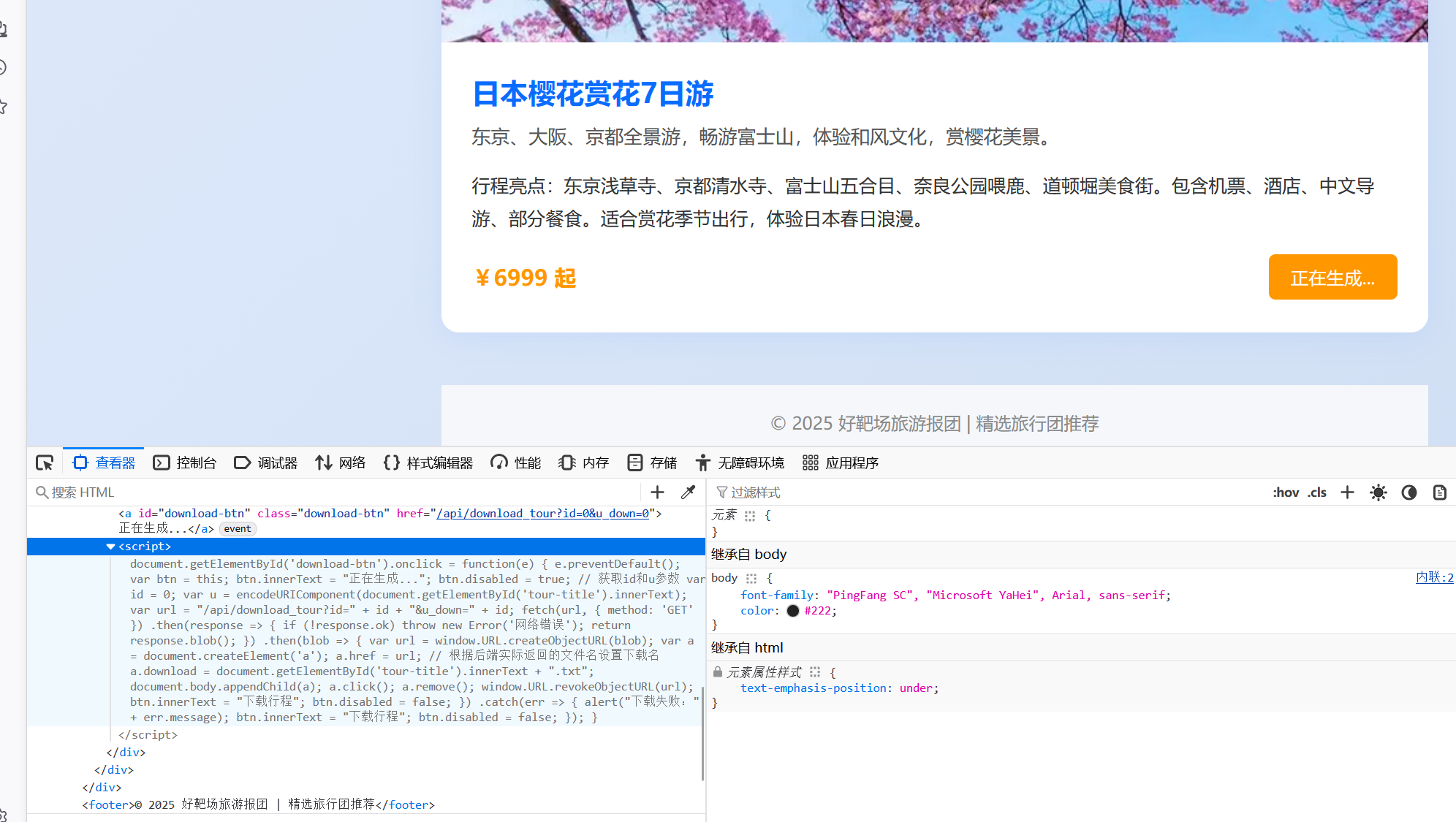Collapse the selected script node triangle

pyautogui.click(x=110, y=547)
